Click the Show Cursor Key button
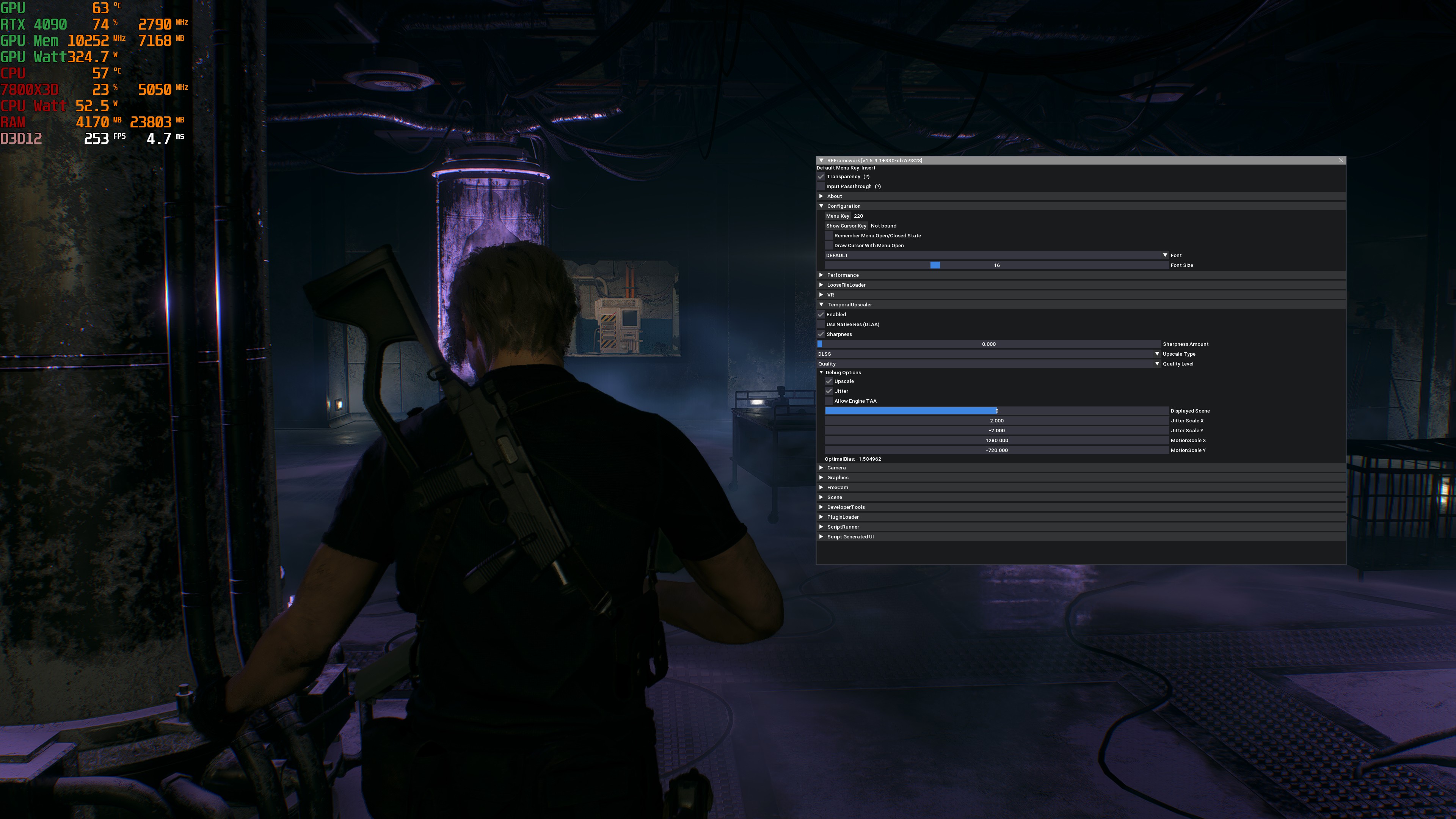The width and height of the screenshot is (1456, 819). coord(846,226)
